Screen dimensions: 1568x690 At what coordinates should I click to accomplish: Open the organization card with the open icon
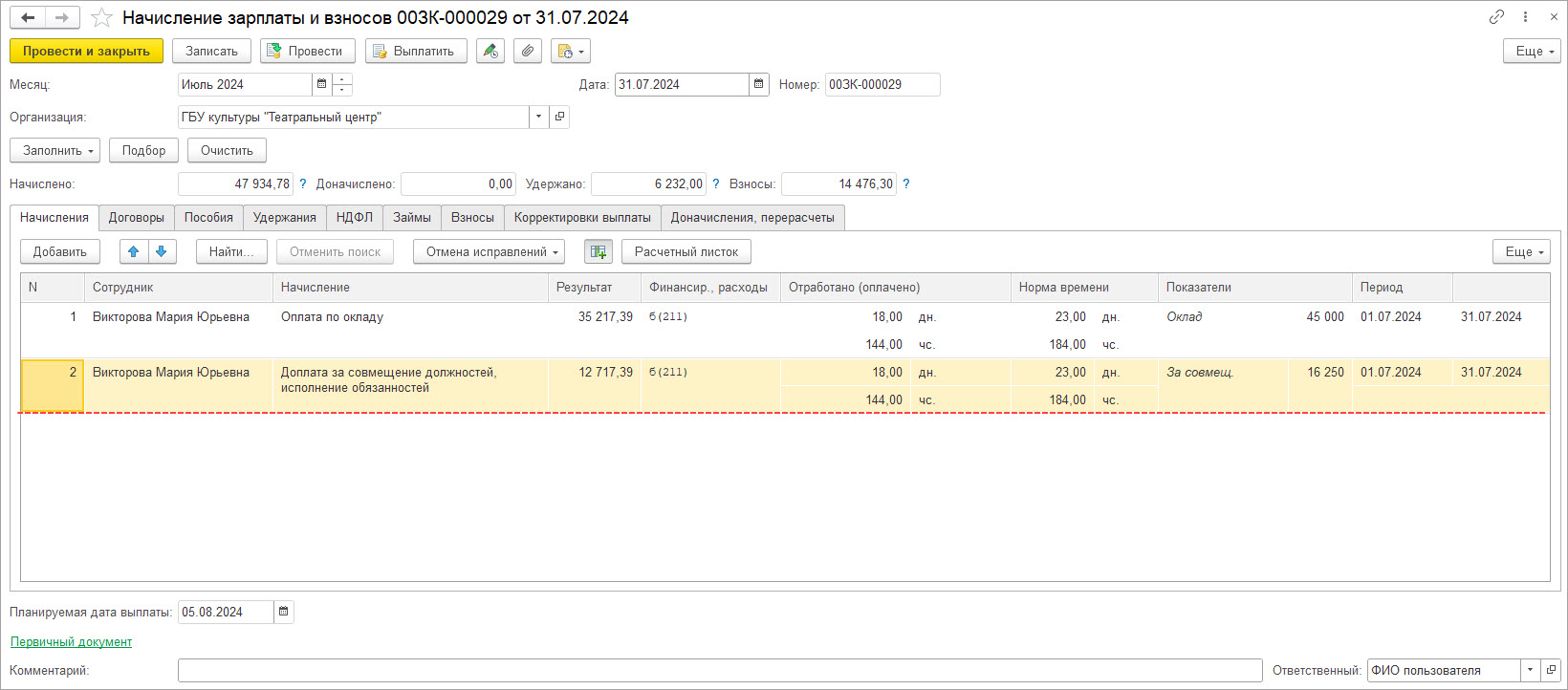point(560,117)
